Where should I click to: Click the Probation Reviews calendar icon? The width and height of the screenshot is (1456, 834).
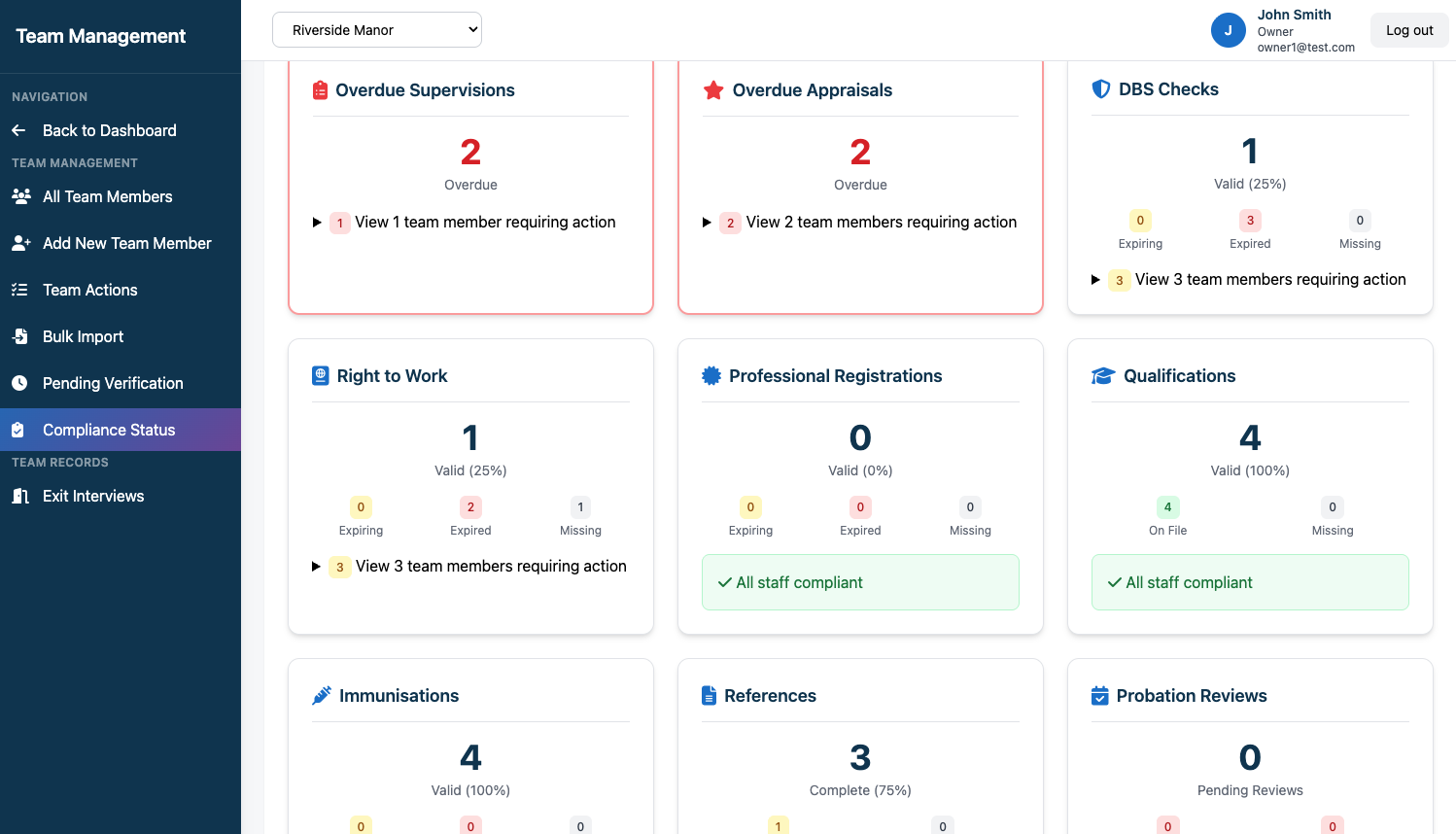tap(1100, 696)
